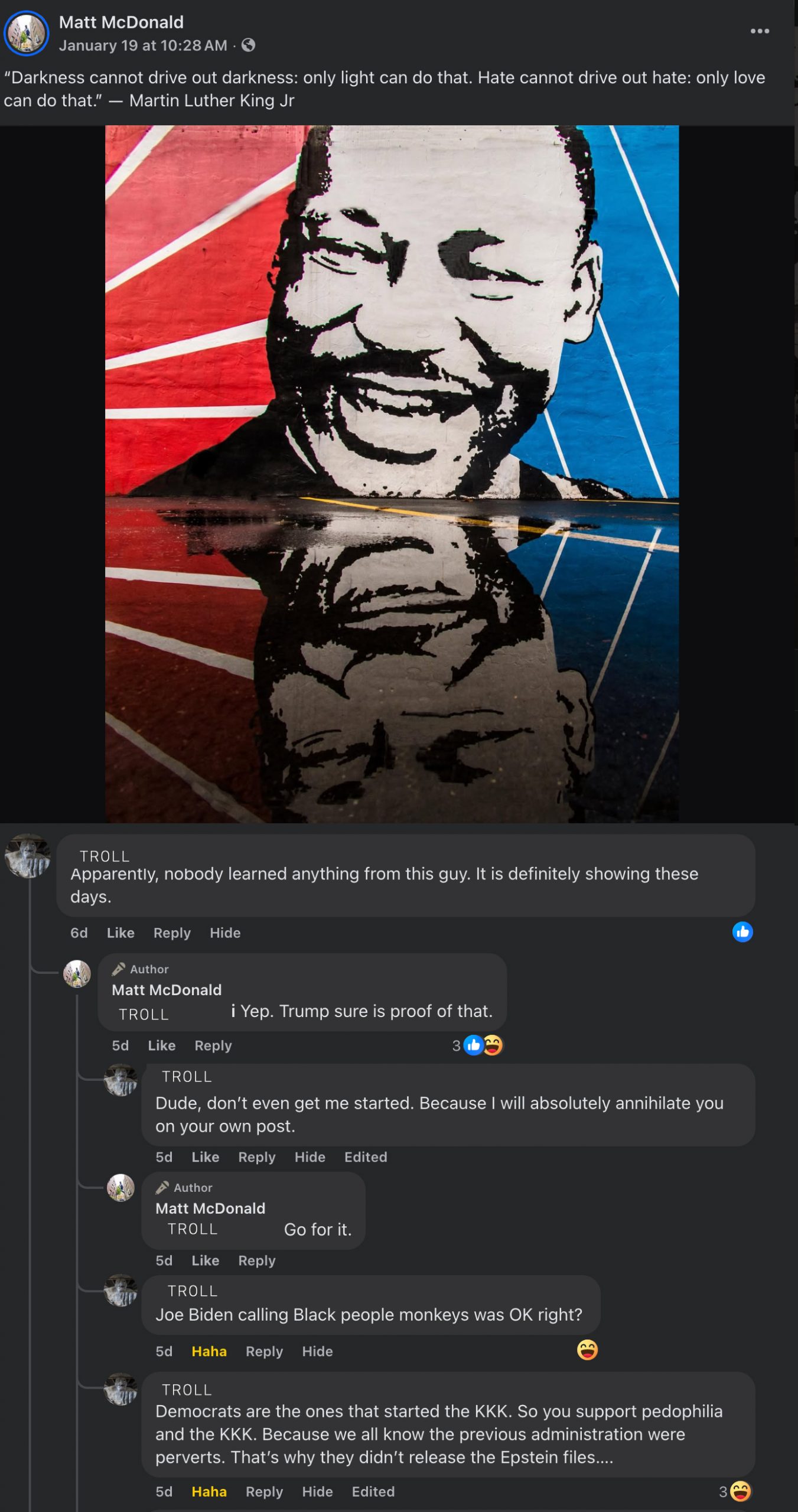Click the first commenter's statue avatar
798x1512 pixels.
point(27,856)
